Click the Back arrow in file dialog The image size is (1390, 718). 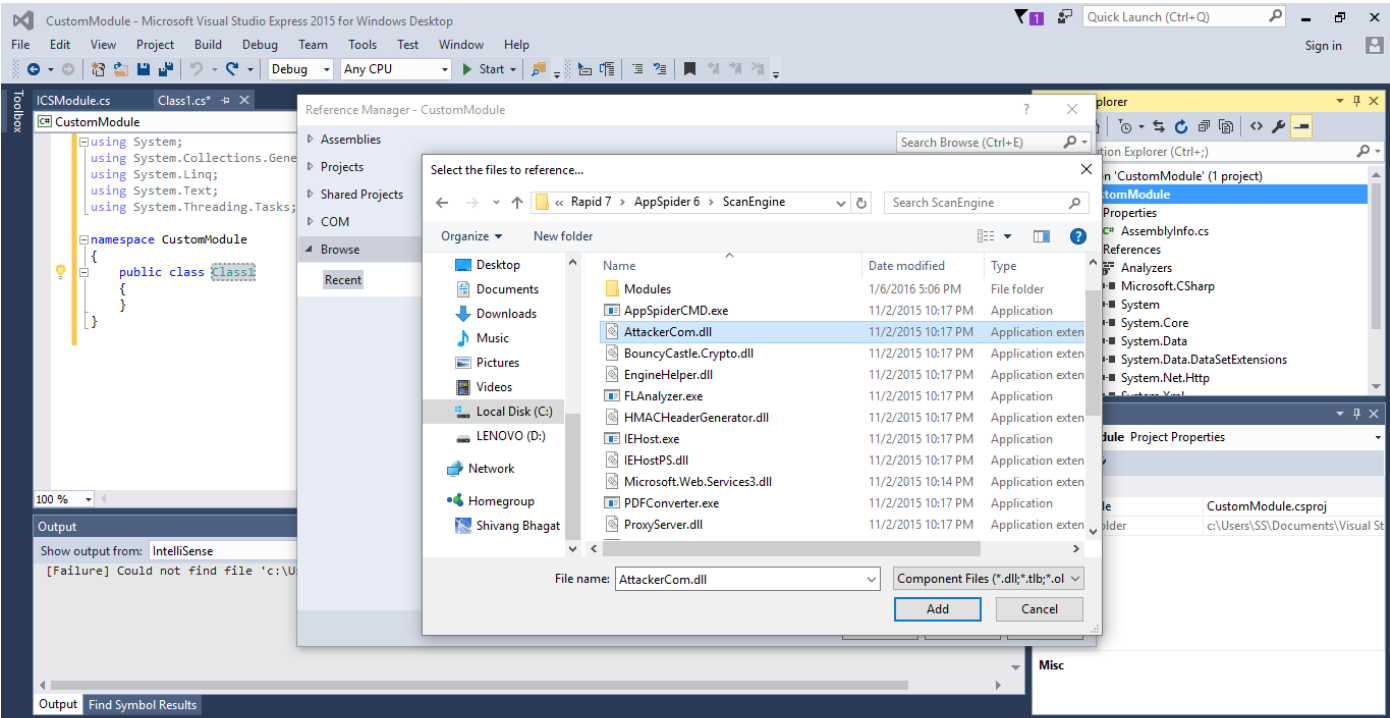pyautogui.click(x=443, y=202)
